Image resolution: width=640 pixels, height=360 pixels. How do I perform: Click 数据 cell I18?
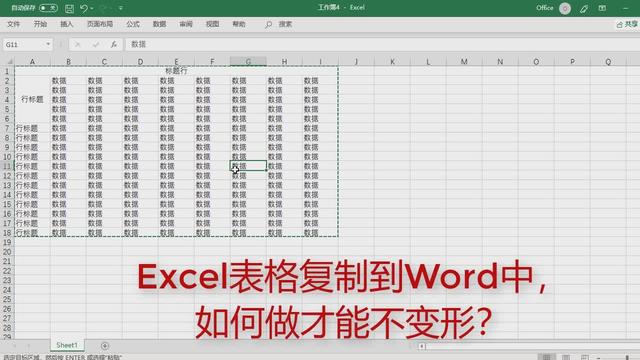tap(320, 233)
